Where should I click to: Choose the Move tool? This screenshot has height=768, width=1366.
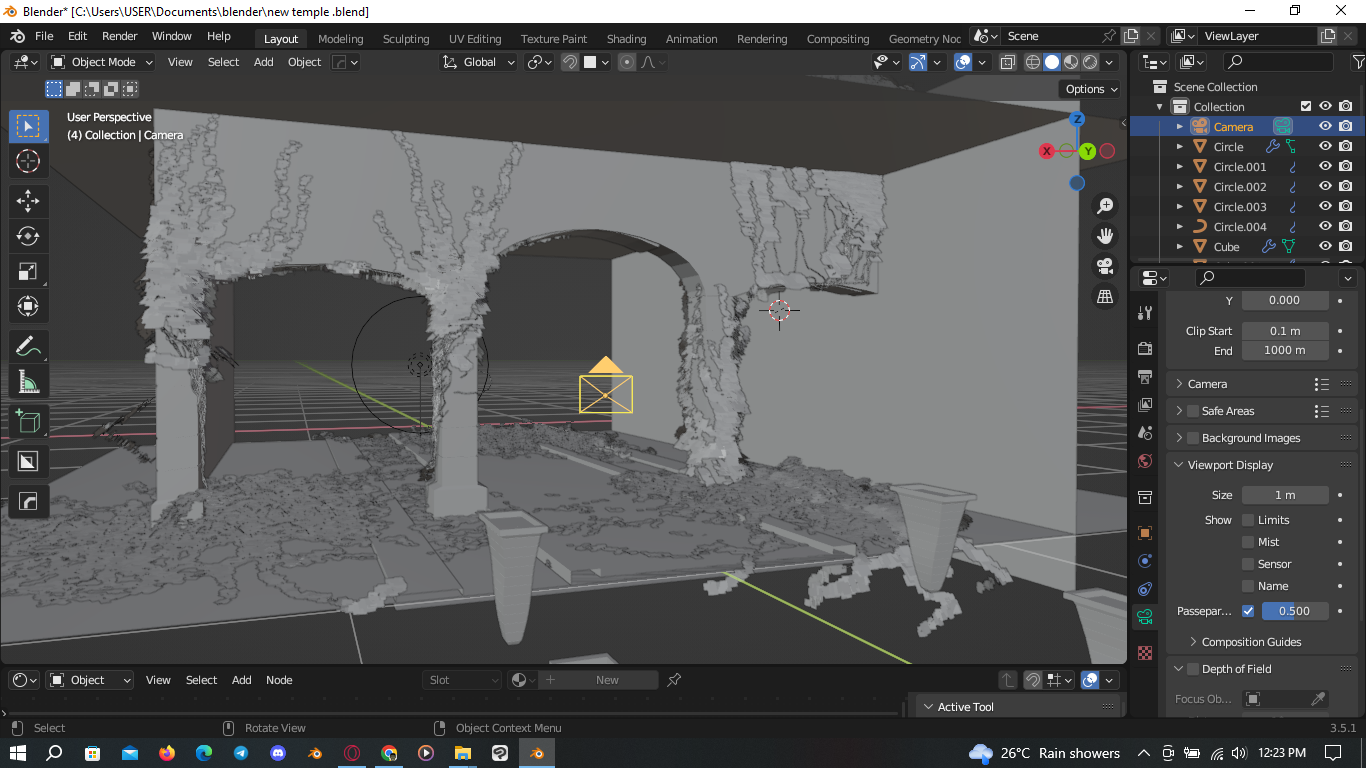[x=28, y=201]
